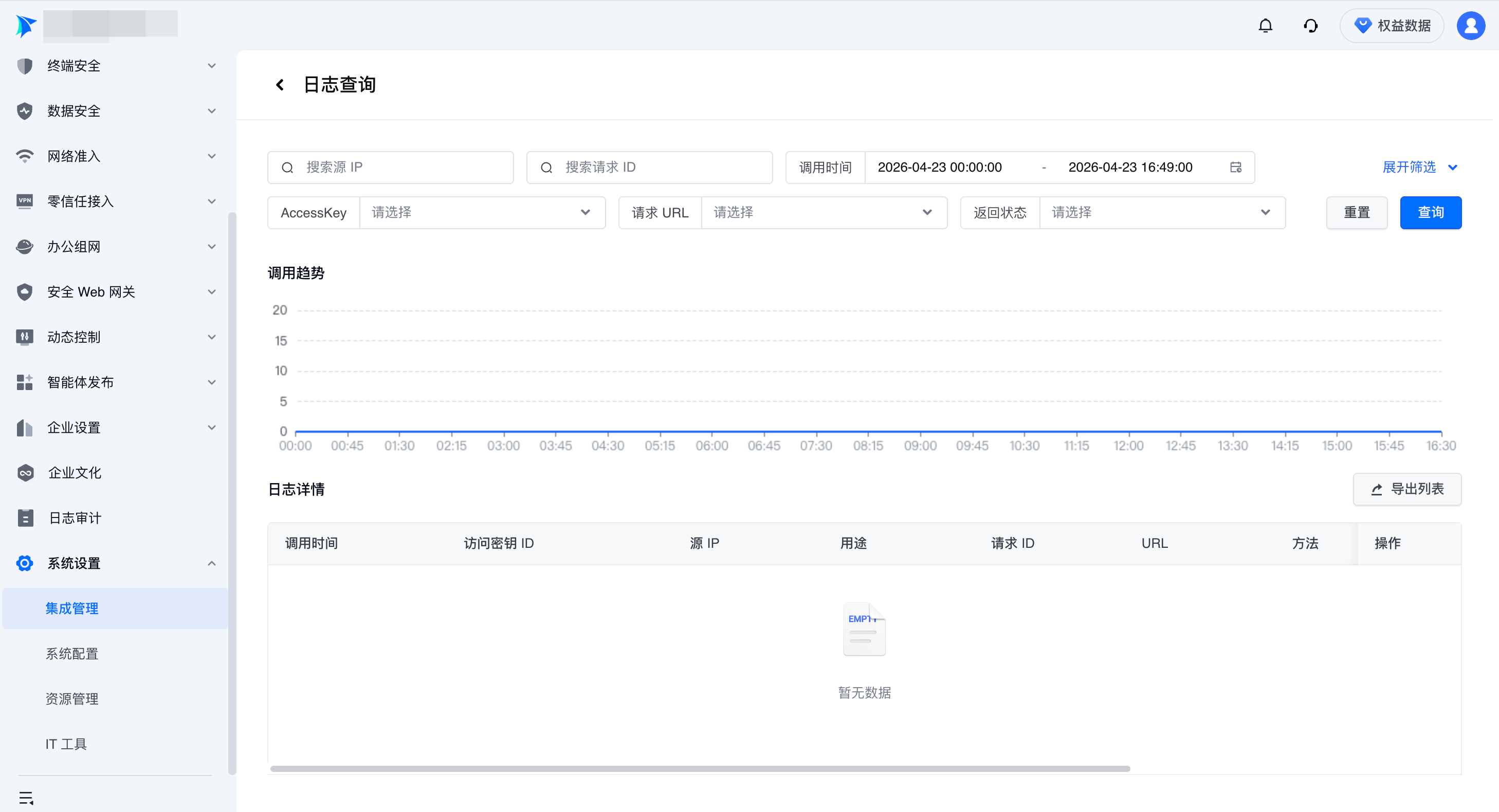Viewport: 1499px width, 812px height.
Task: Click the 展开筛选 expand chevron
Action: click(x=1452, y=168)
